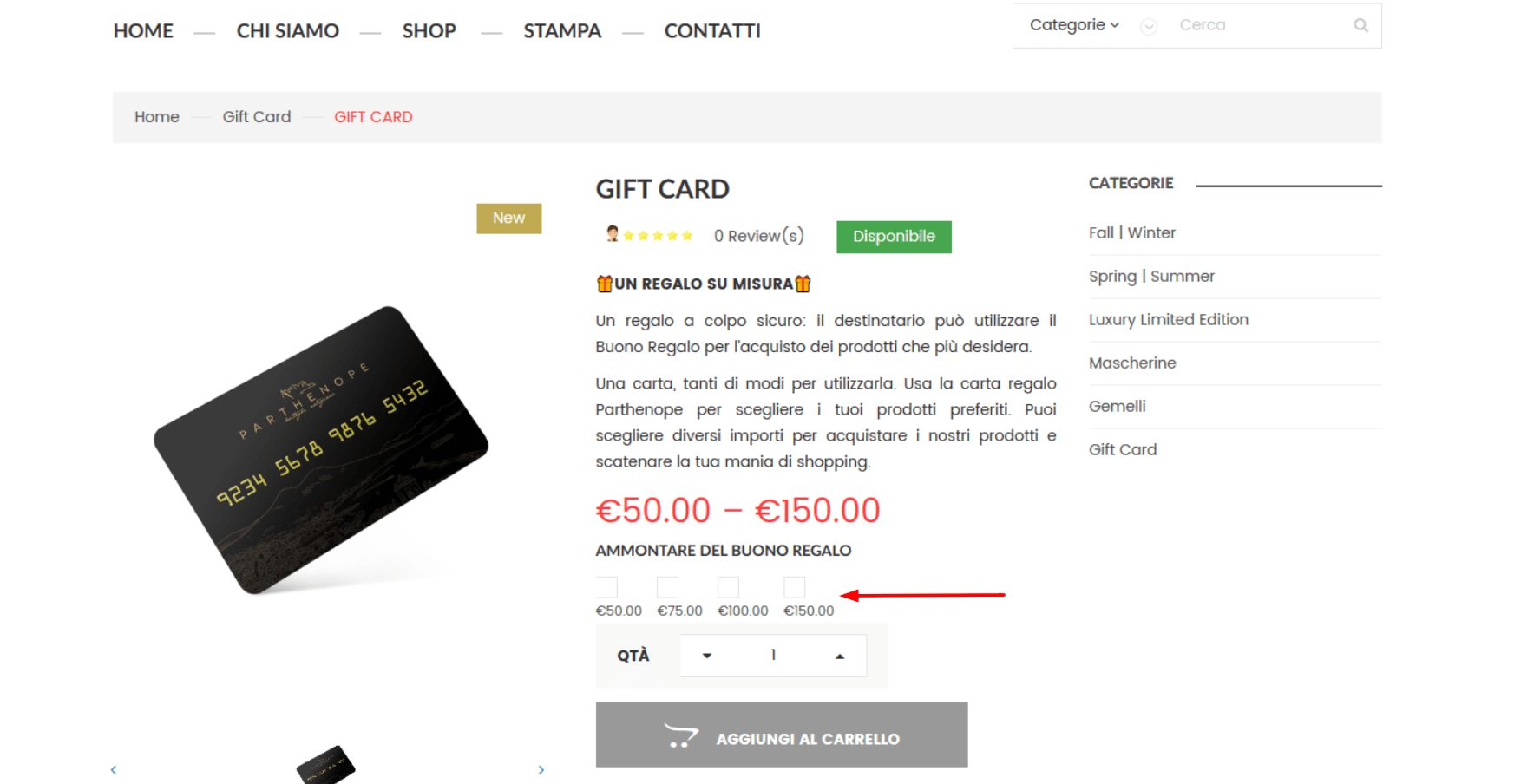Click the five-star rating icons
The image size is (1534, 784).
pyautogui.click(x=658, y=236)
